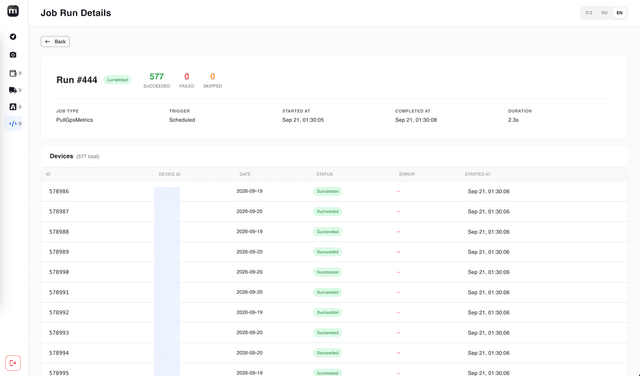Viewport: 640px width, 376px height.
Task: Select row ID 578986
Action: 59,191
